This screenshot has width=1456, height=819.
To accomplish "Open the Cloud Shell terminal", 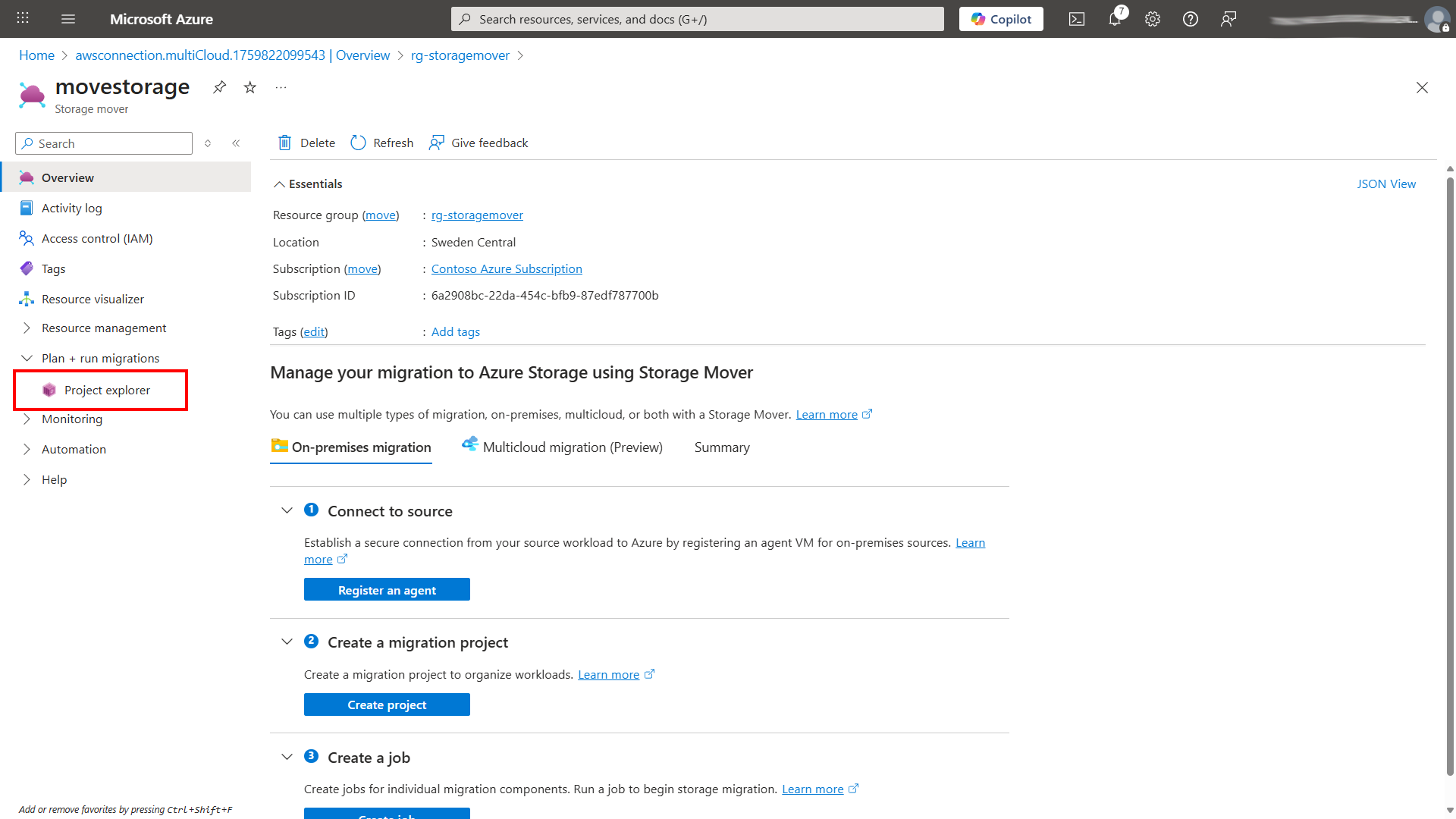I will click(1076, 19).
